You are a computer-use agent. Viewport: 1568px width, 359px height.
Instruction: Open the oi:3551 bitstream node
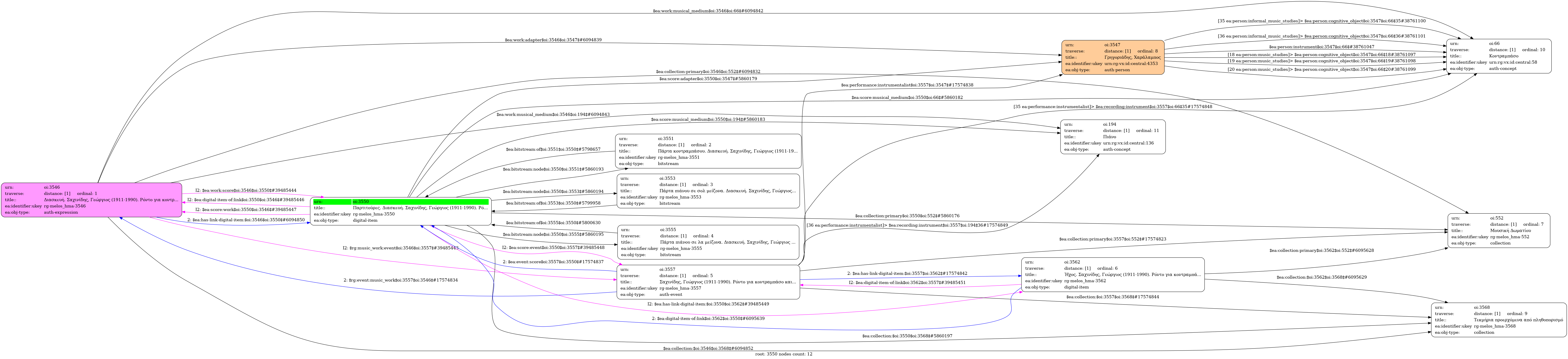(708, 151)
